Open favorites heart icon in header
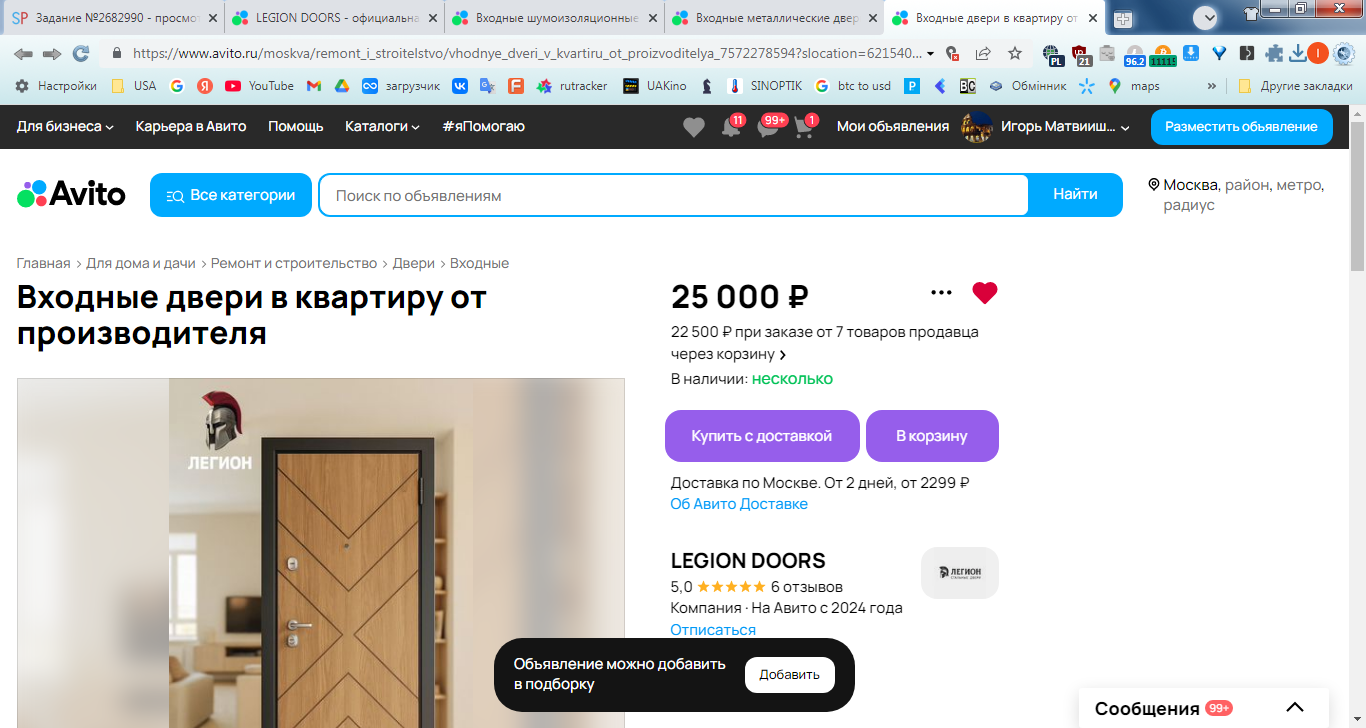This screenshot has width=1366, height=728. (x=693, y=127)
